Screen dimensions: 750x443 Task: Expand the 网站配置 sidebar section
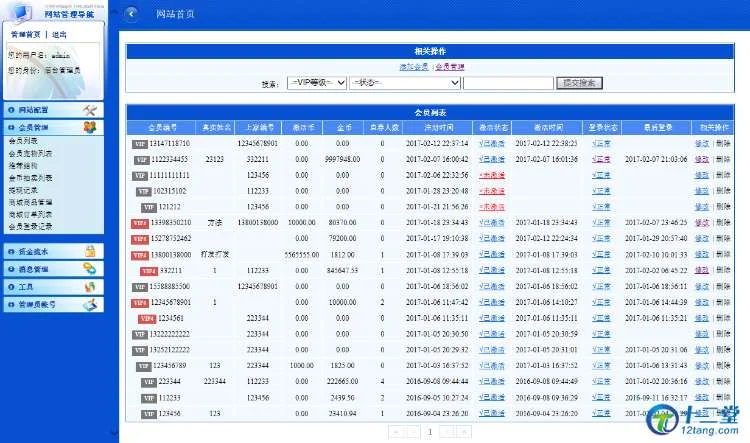click(x=36, y=110)
